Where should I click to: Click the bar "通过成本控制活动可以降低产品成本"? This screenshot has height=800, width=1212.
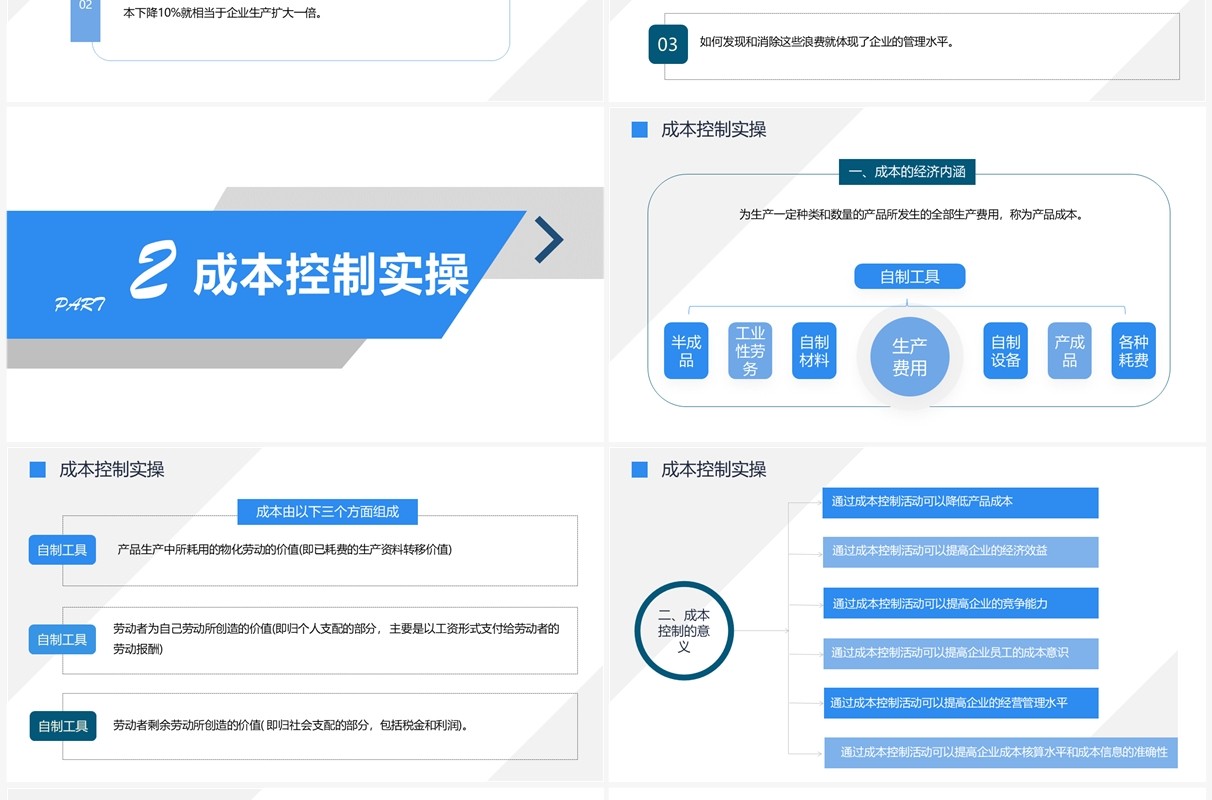pos(961,502)
